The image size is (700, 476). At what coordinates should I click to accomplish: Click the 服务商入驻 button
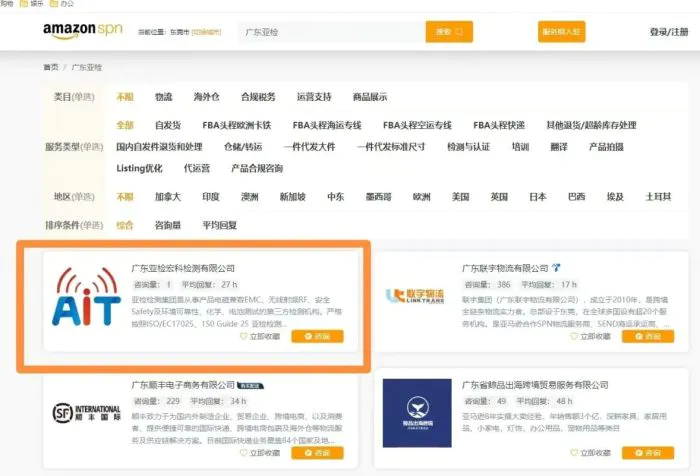coord(562,32)
